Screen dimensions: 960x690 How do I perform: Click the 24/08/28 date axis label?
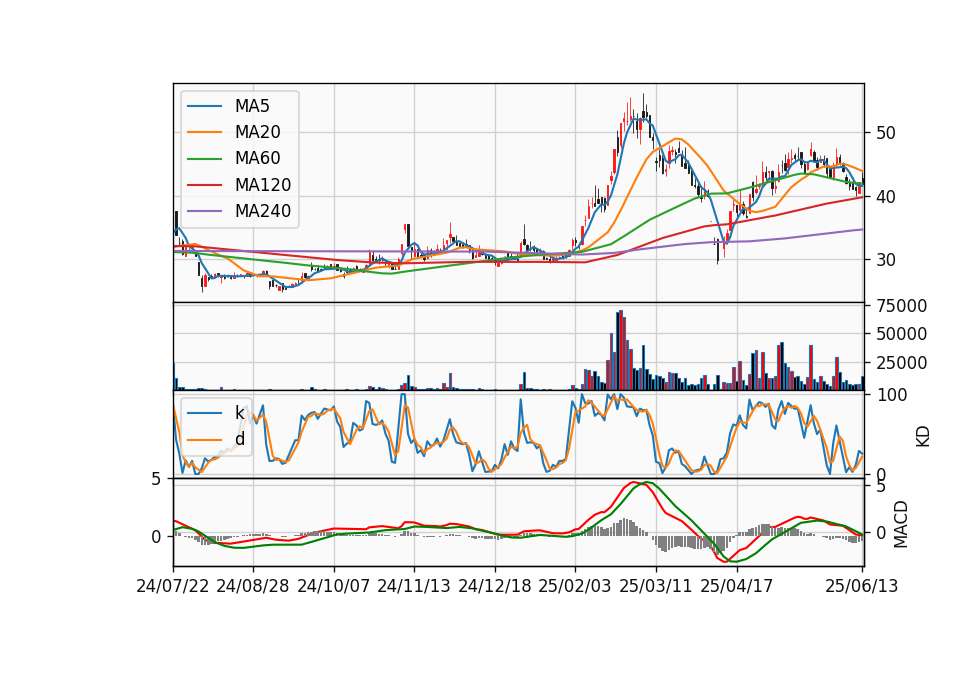tap(253, 586)
